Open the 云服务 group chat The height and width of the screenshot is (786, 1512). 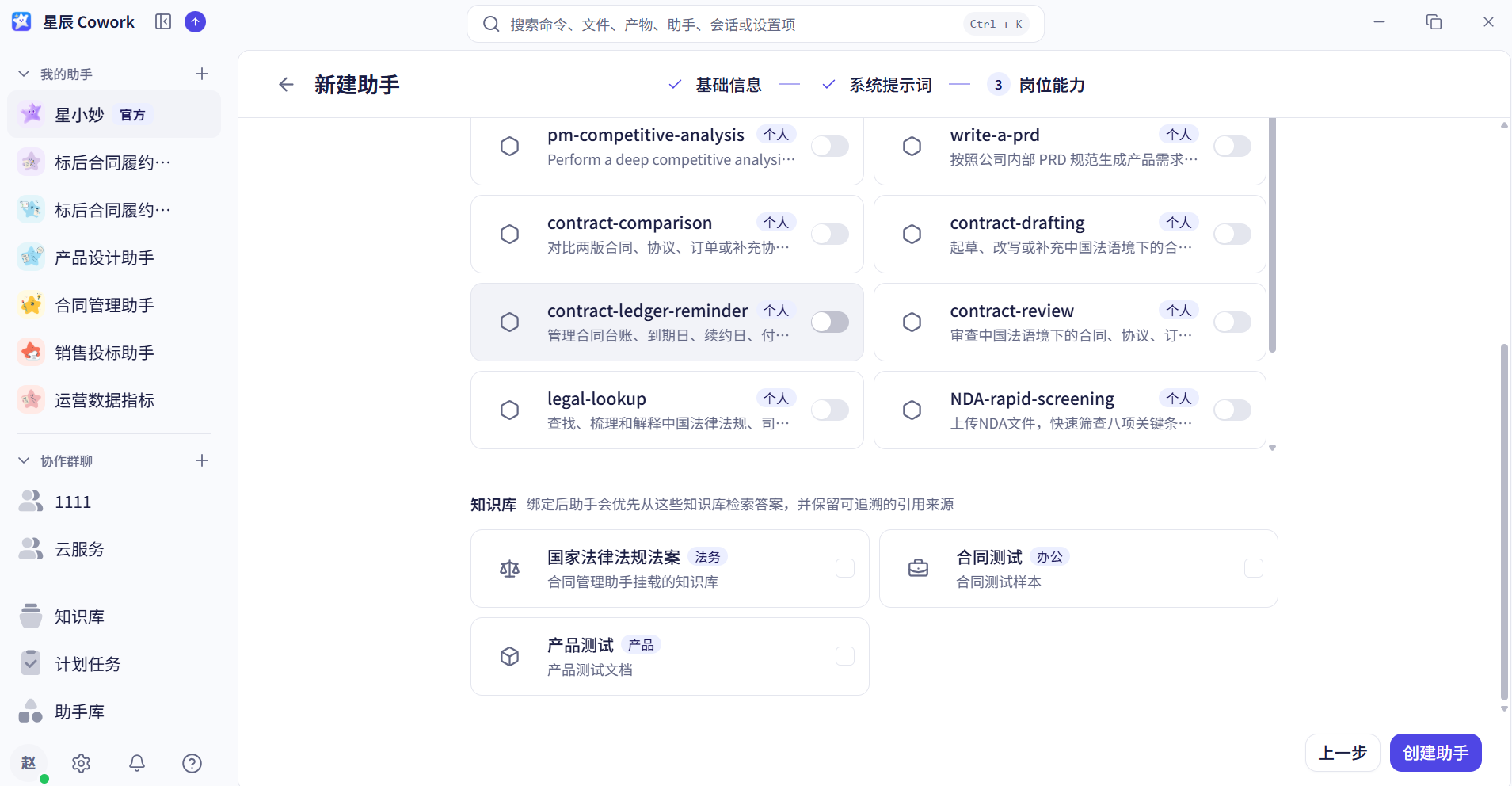[x=114, y=549]
